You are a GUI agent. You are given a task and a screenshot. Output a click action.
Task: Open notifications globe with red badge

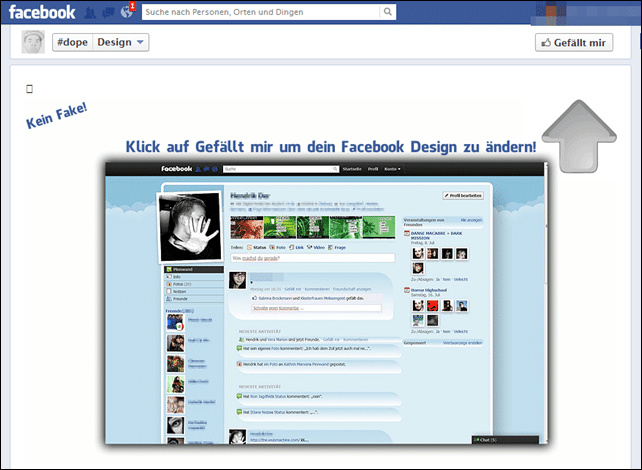(127, 11)
